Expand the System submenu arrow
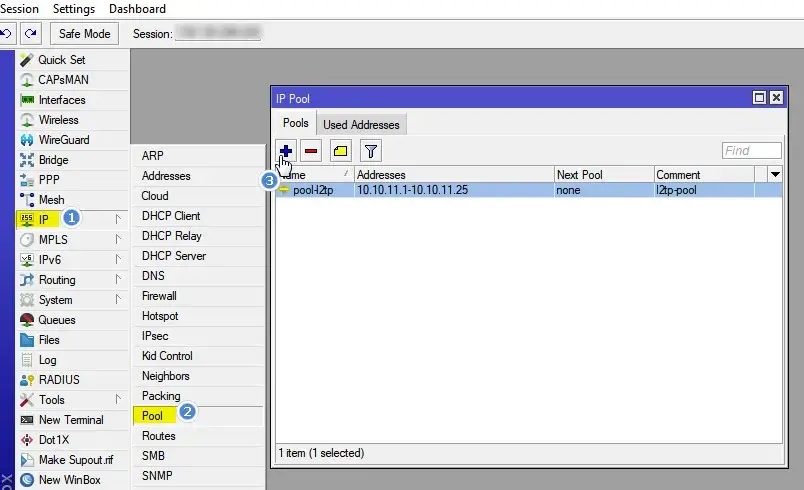The image size is (804, 490). pyautogui.click(x=118, y=299)
